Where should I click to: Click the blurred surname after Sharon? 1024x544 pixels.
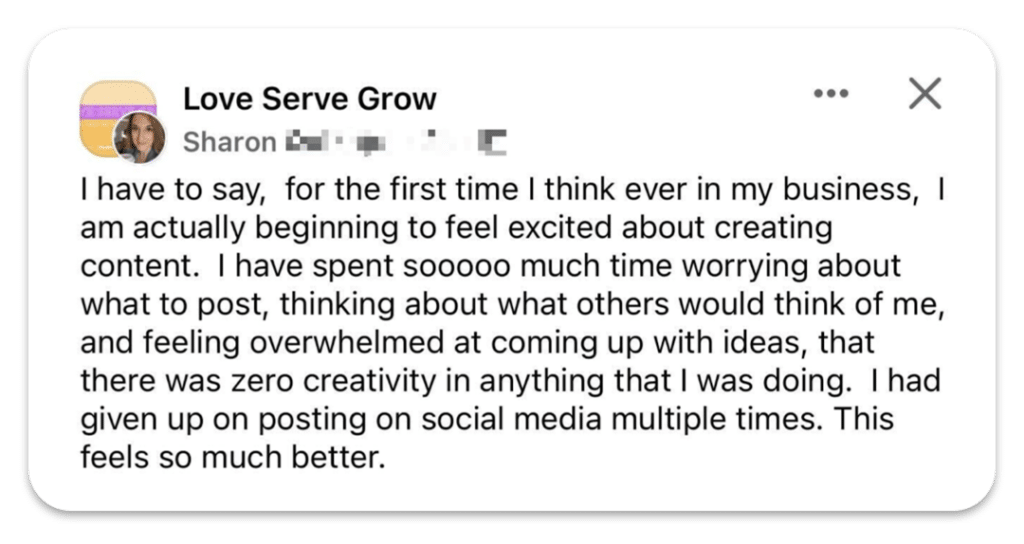[305, 141]
